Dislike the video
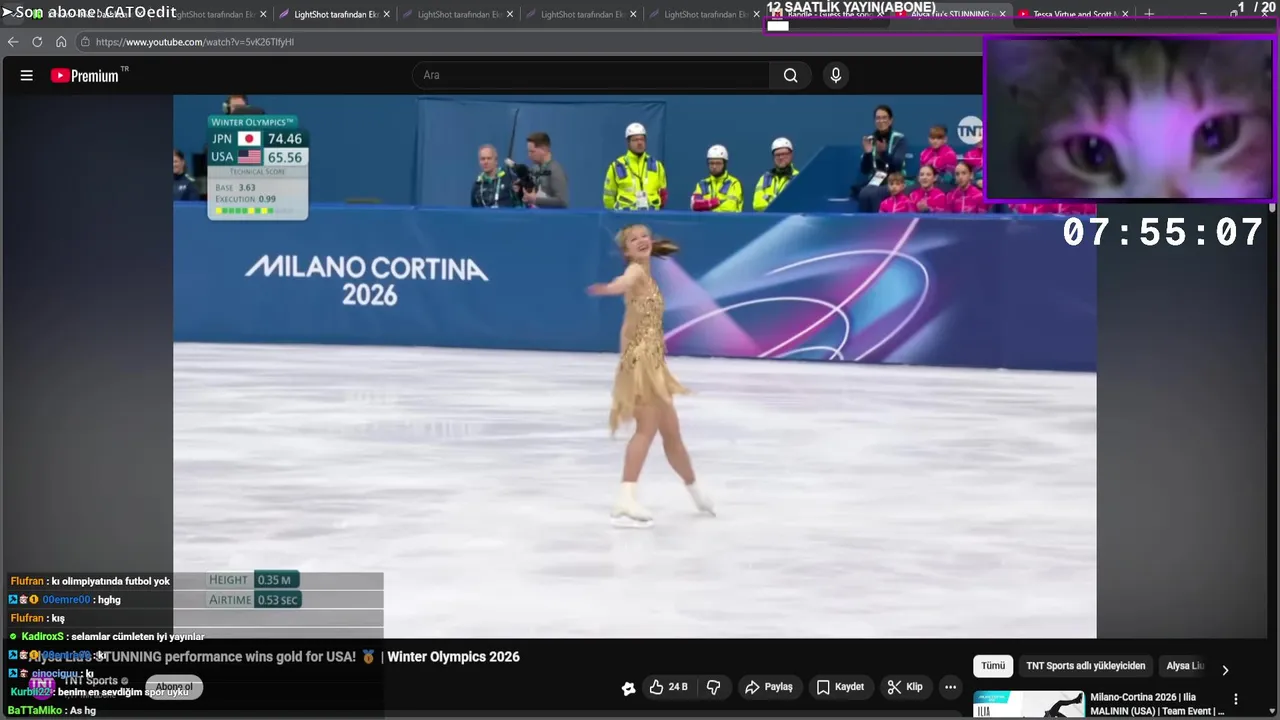Image resolution: width=1280 pixels, height=720 pixels. coord(714,687)
